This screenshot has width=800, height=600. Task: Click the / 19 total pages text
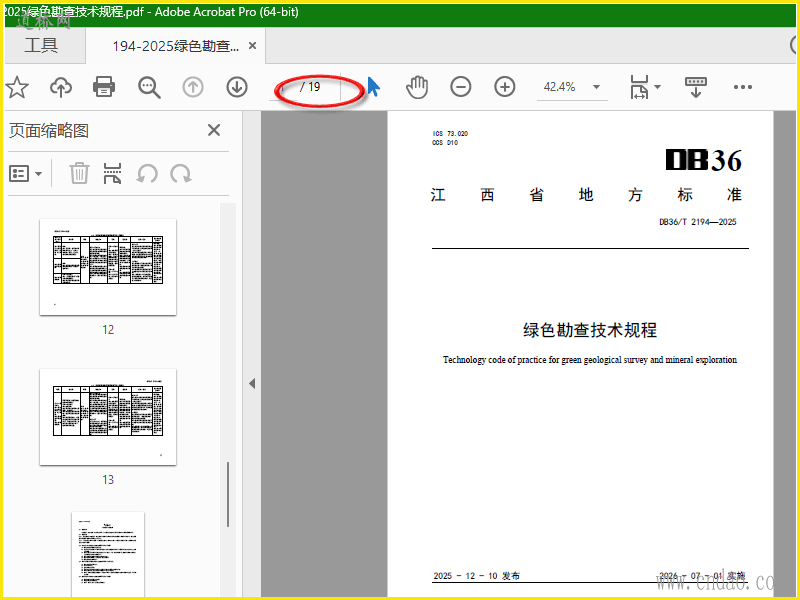(310, 87)
